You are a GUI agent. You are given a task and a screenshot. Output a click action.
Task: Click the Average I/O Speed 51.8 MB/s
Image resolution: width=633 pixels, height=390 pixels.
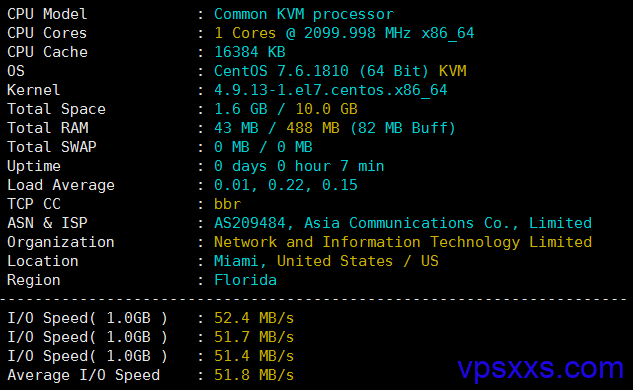254,375
